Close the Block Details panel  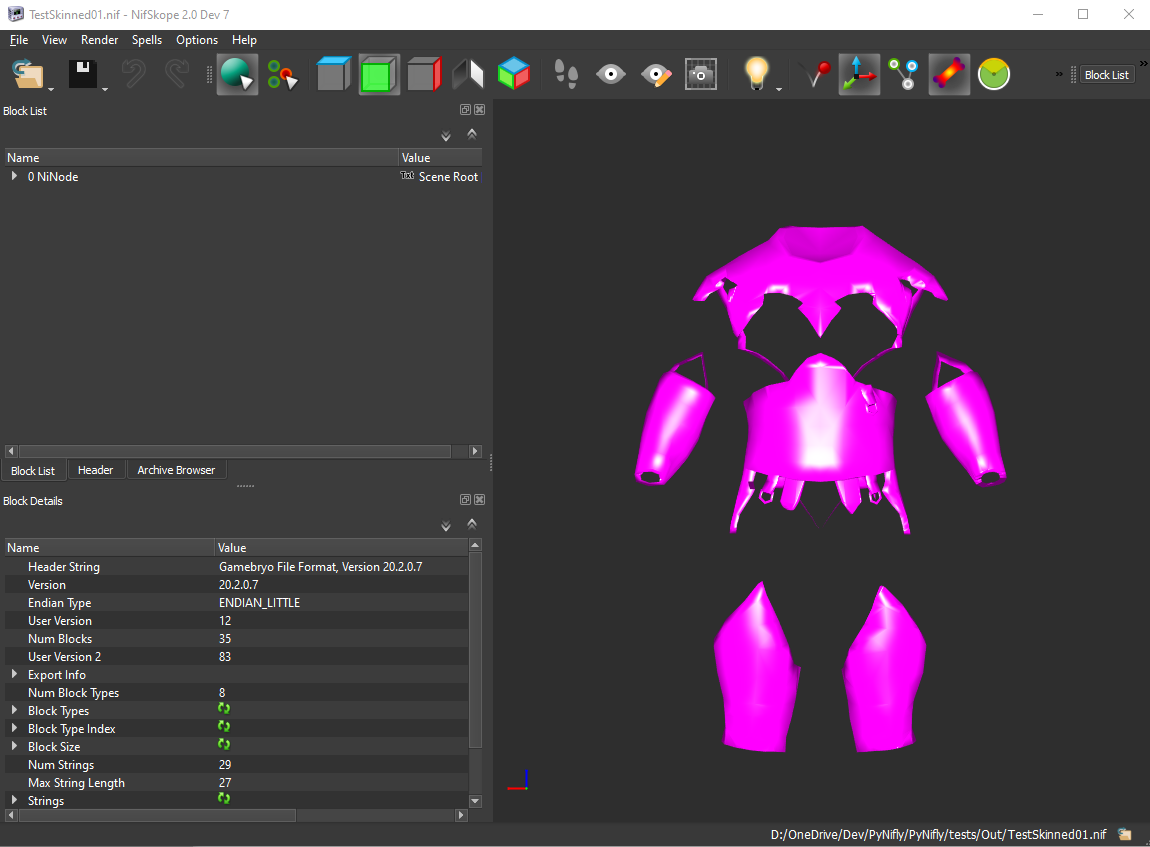[x=480, y=499]
